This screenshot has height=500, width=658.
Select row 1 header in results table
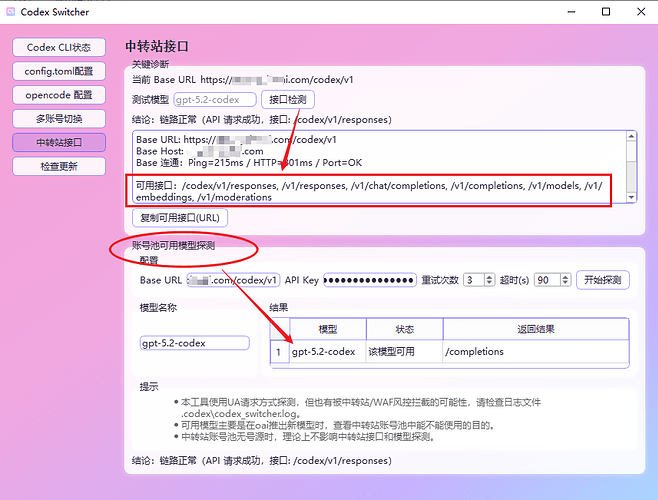(279, 352)
